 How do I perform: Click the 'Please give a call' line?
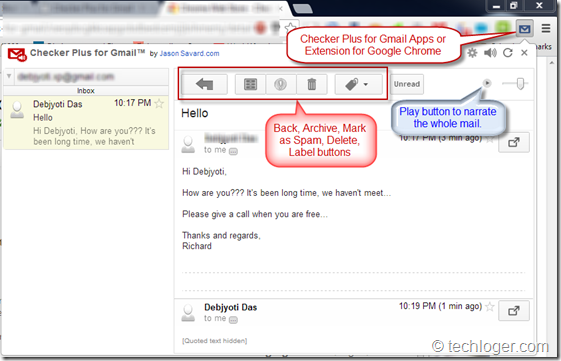pos(255,214)
